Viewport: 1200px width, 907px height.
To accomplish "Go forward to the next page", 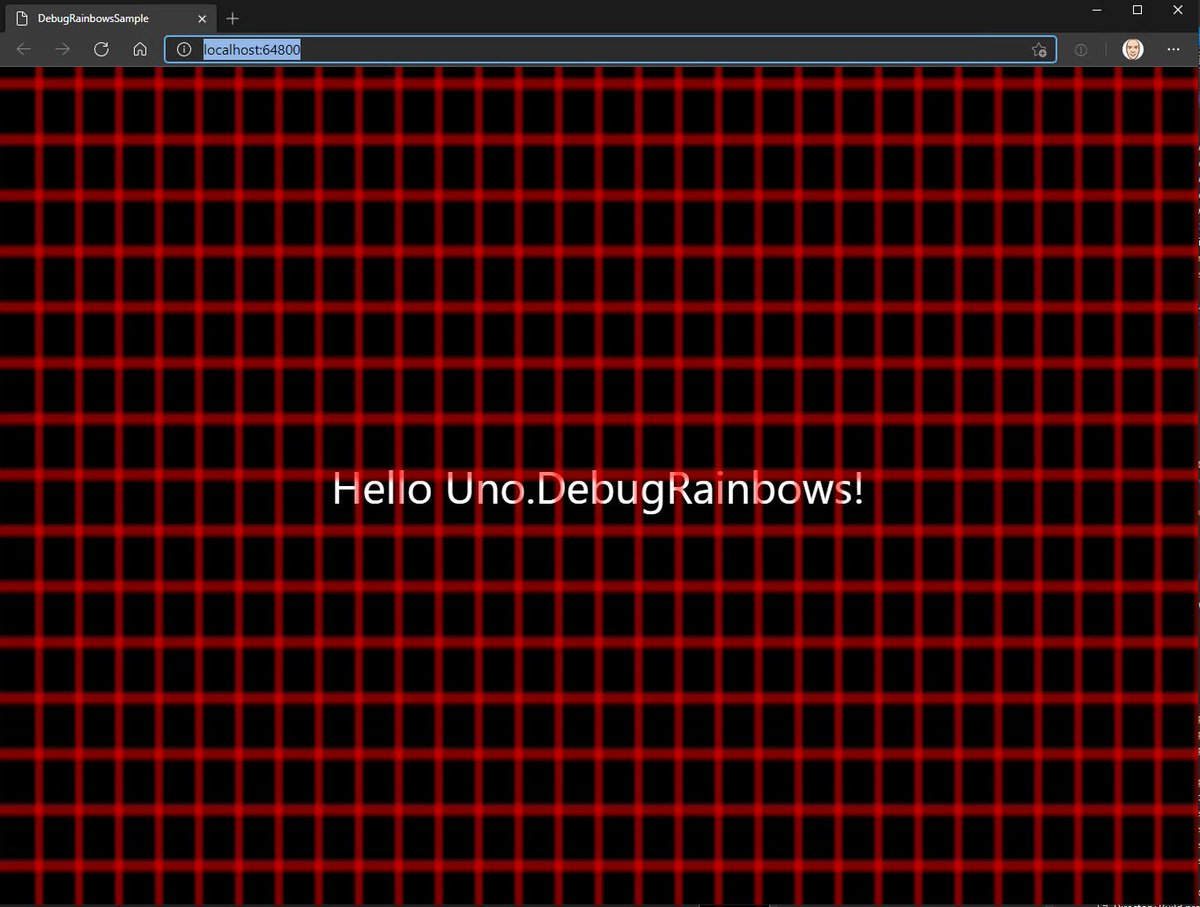I will pos(62,49).
